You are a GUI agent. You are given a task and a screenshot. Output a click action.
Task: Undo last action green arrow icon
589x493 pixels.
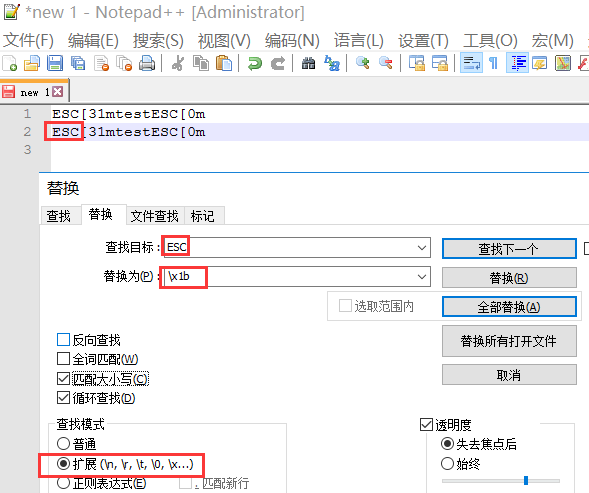tap(255, 63)
